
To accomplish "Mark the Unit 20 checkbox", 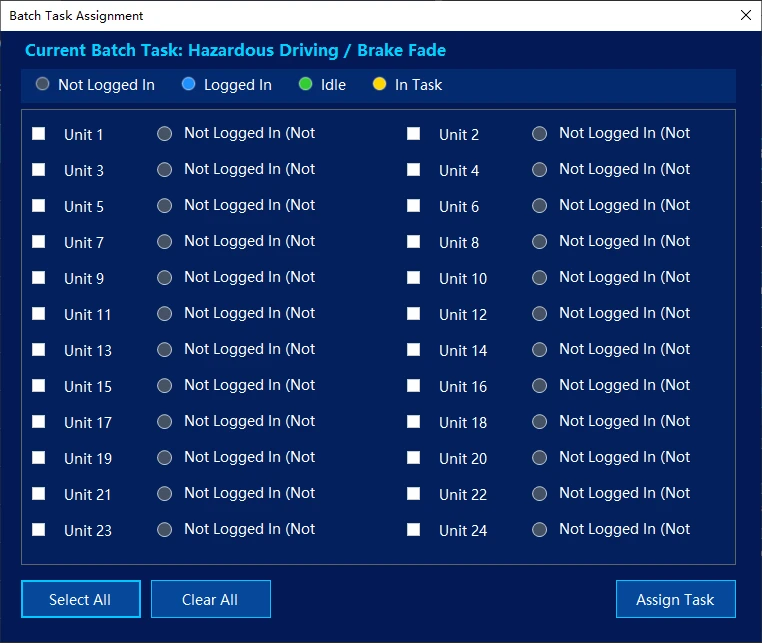I will [414, 457].
